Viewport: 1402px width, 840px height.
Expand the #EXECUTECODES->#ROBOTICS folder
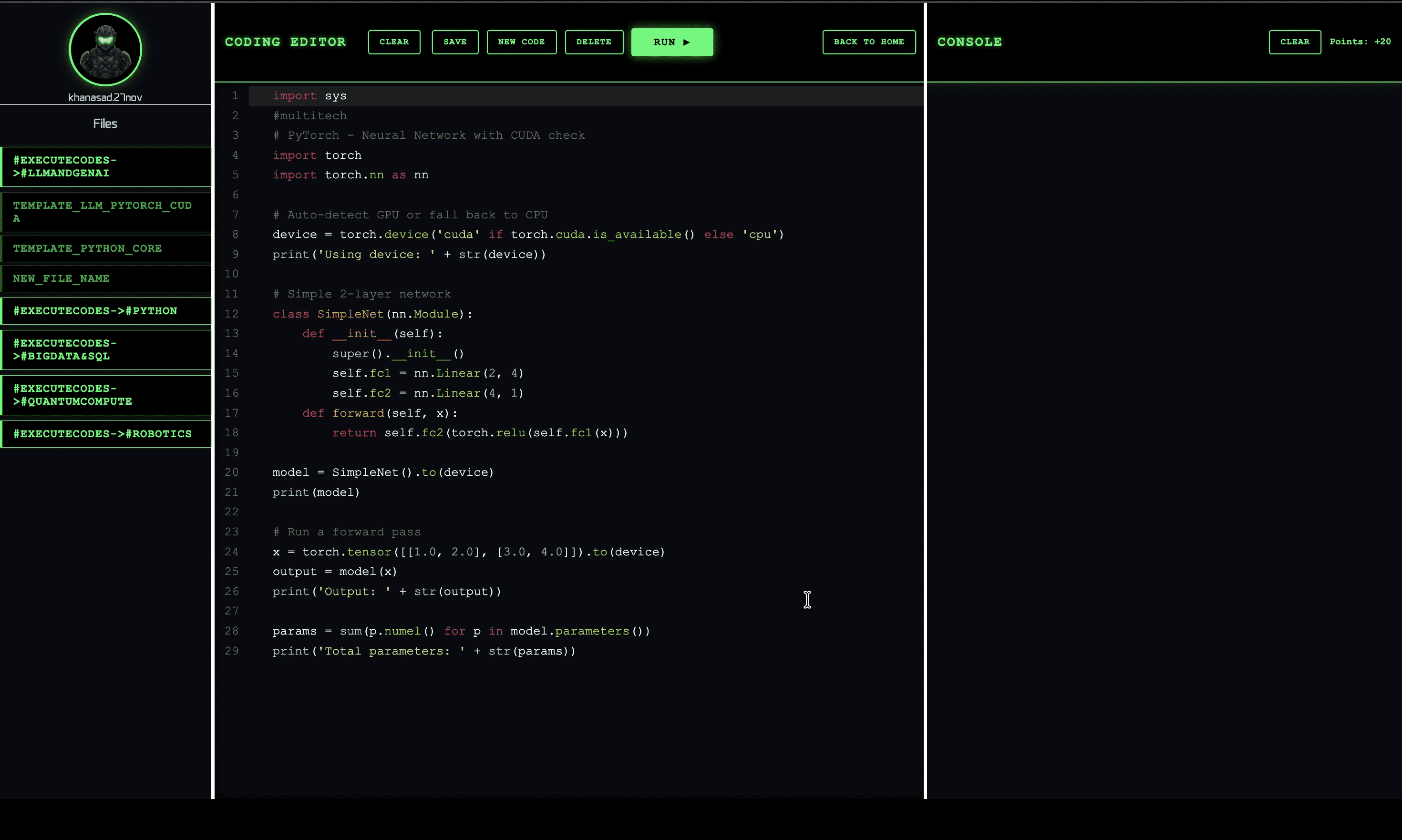coord(106,433)
